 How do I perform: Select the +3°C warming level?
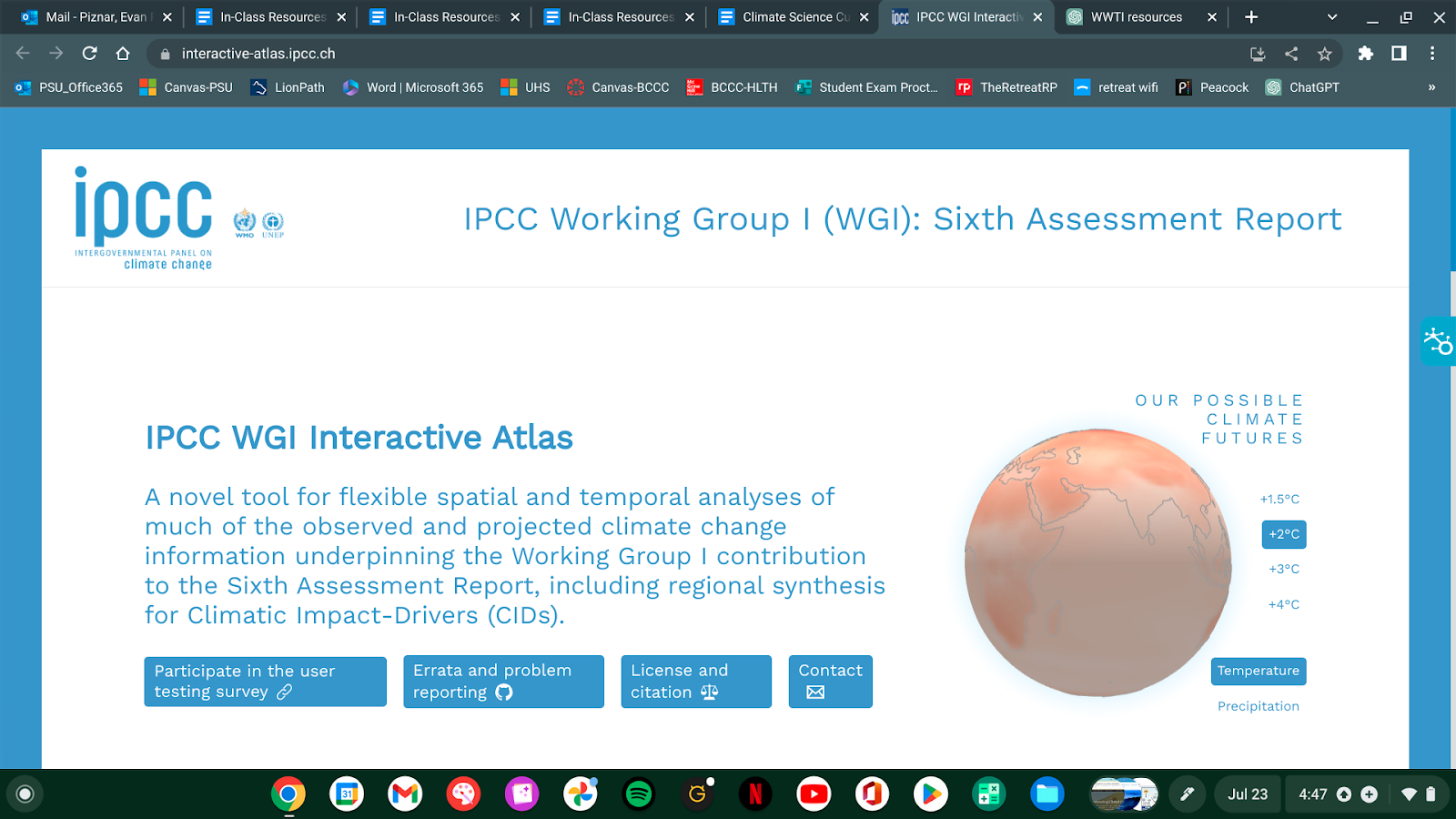[1284, 569]
